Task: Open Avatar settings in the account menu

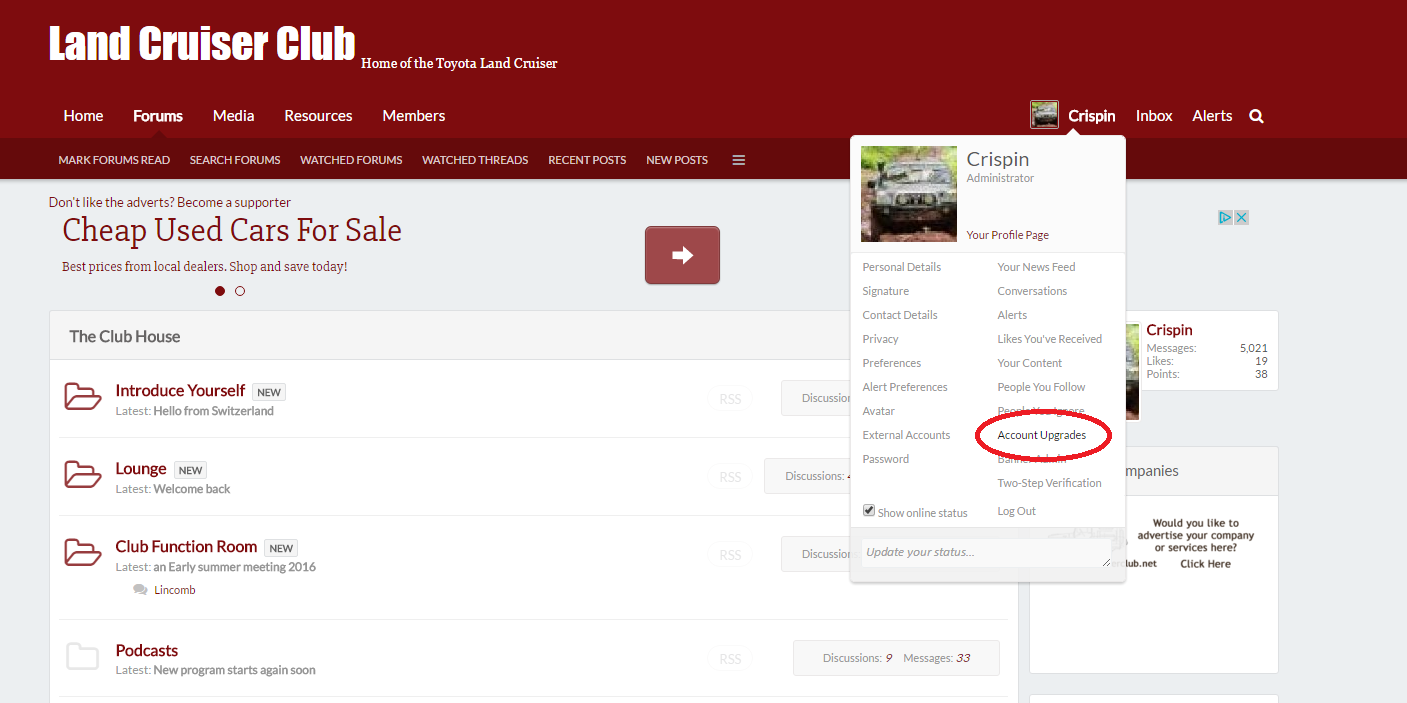Action: [879, 411]
